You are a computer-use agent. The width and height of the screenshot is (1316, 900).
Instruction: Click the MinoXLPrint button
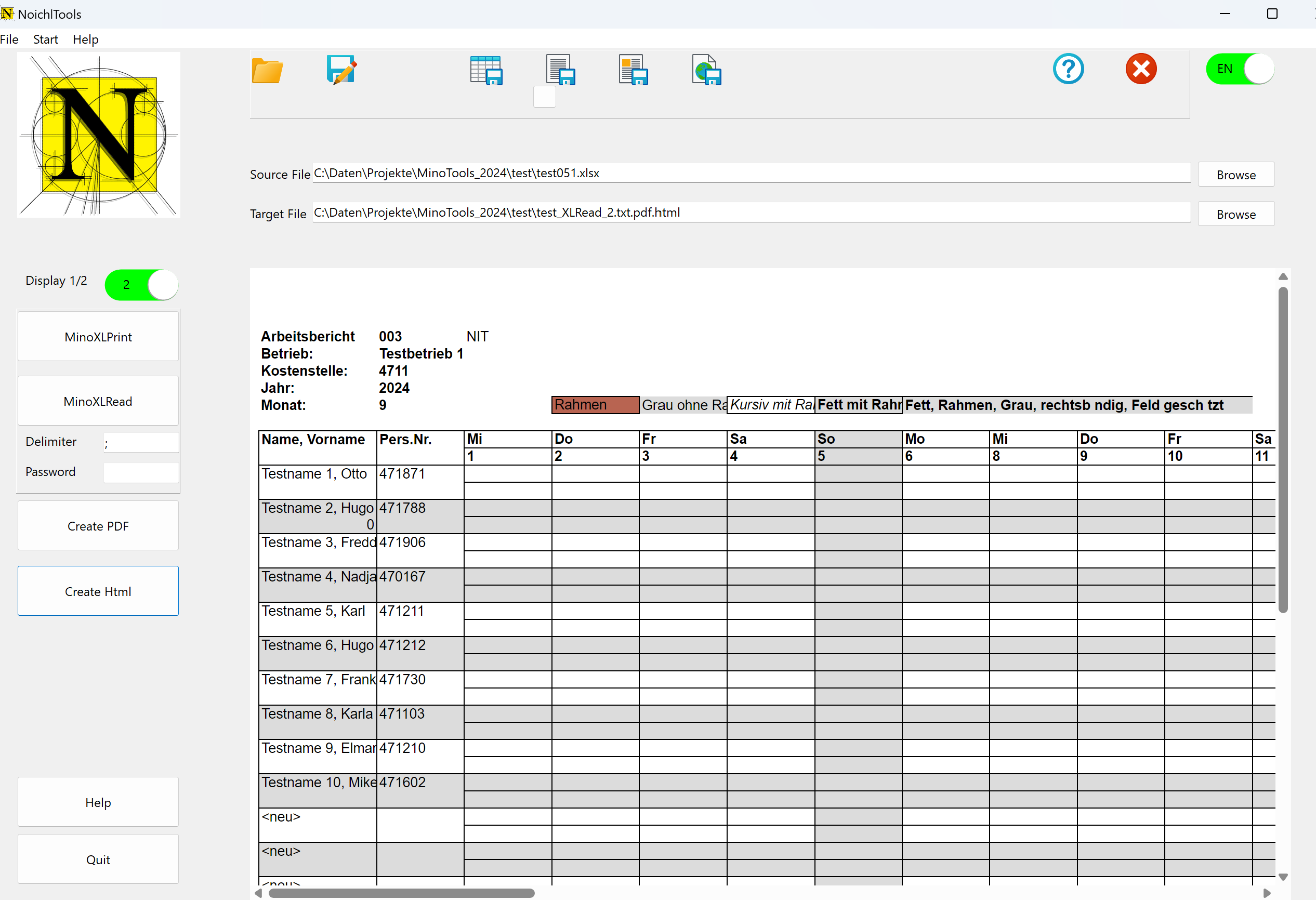point(98,336)
